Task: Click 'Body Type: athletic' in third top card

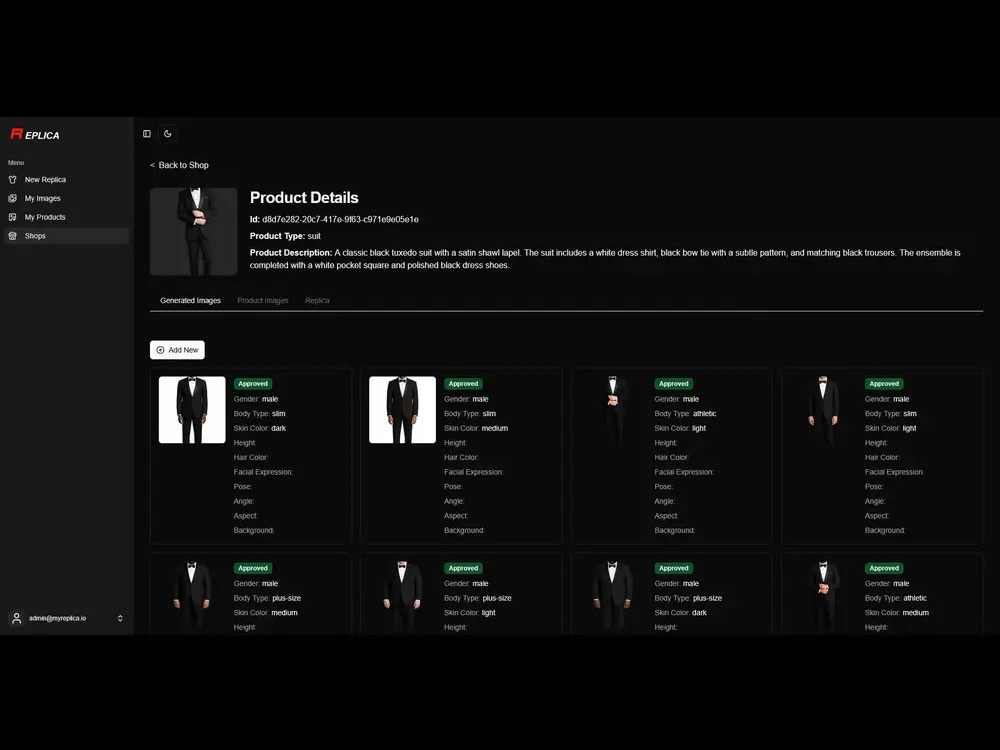Action: pos(686,414)
